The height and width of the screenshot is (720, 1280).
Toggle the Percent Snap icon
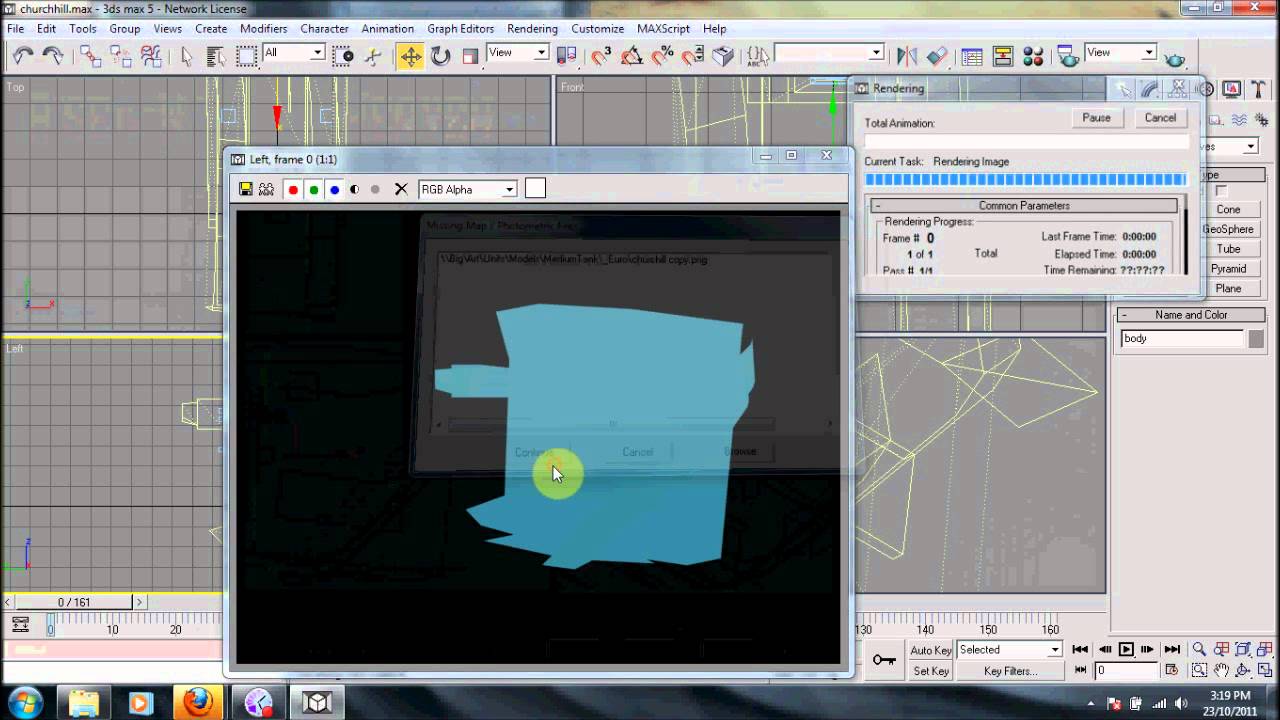click(662, 56)
